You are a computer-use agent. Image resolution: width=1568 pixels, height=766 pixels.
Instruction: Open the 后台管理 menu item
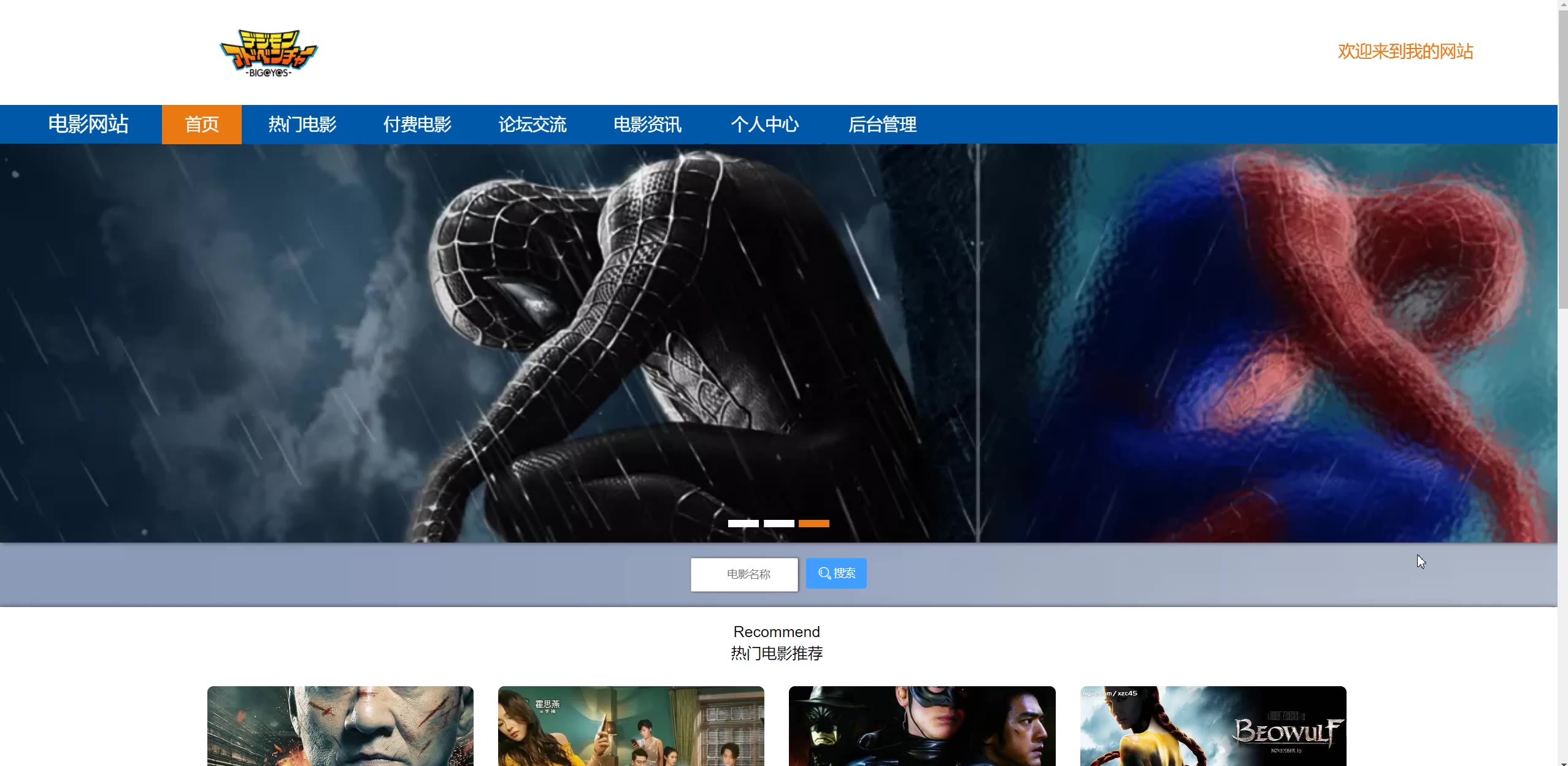882,125
